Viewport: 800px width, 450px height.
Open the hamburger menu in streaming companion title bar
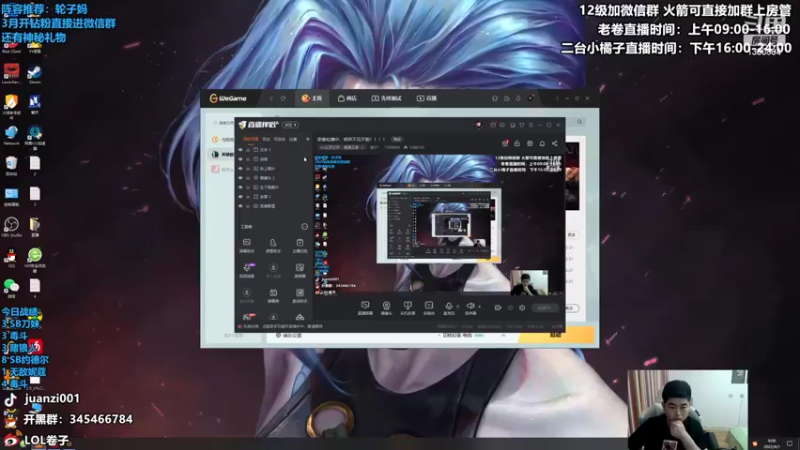click(x=531, y=125)
